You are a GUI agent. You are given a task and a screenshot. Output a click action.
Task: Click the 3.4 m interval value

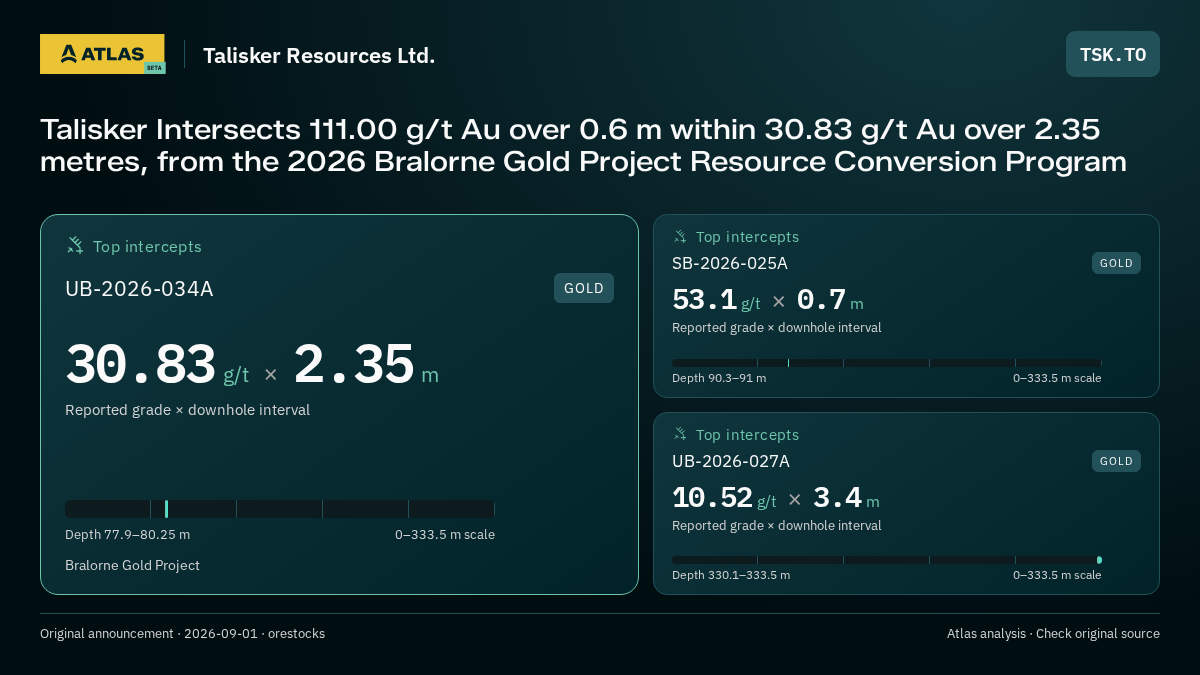click(846, 498)
